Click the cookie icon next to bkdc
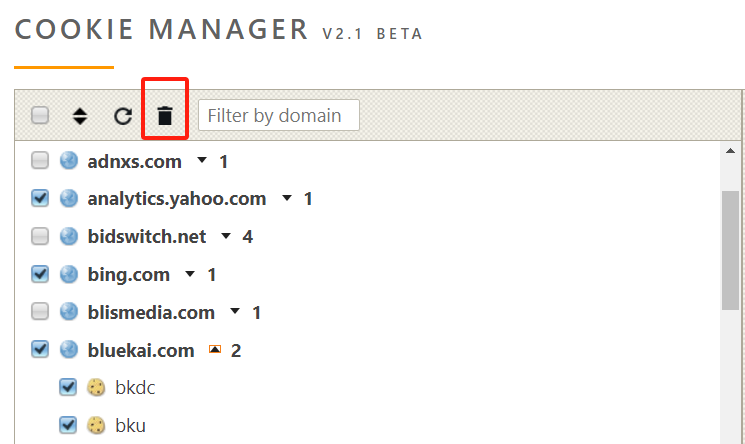The height and width of the screenshot is (444, 745). (97, 388)
